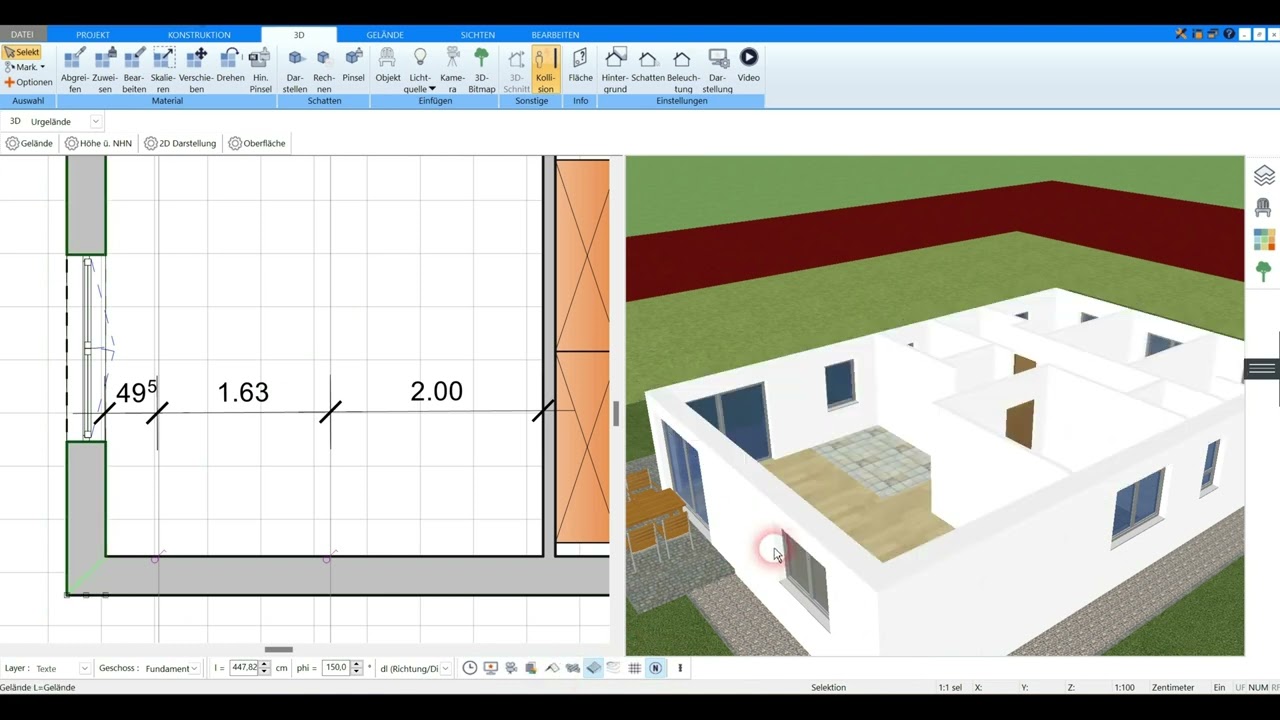Expand the Urgelände dropdown
1280x720 pixels.
(96, 121)
